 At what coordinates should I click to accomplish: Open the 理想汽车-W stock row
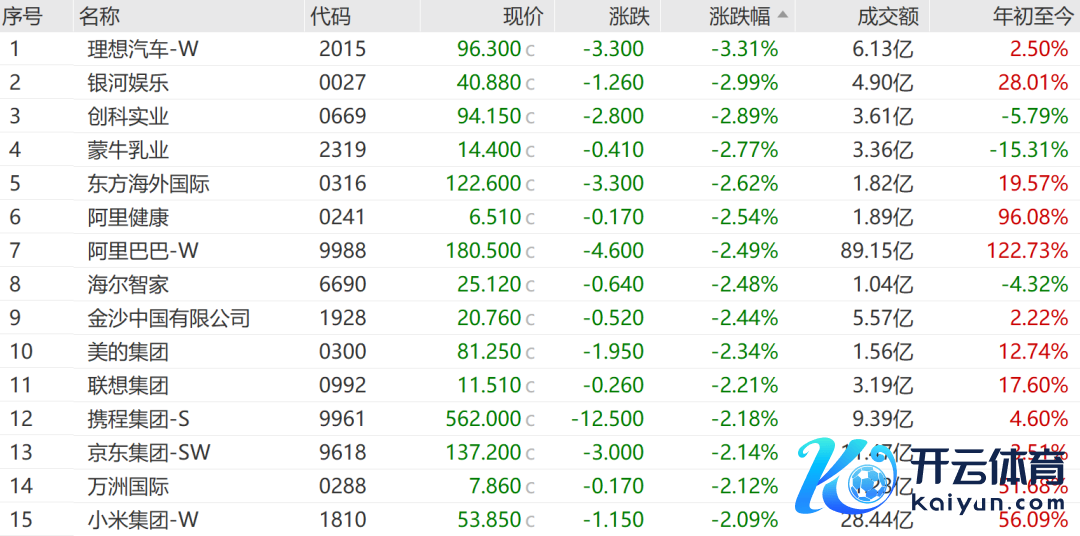(143, 49)
